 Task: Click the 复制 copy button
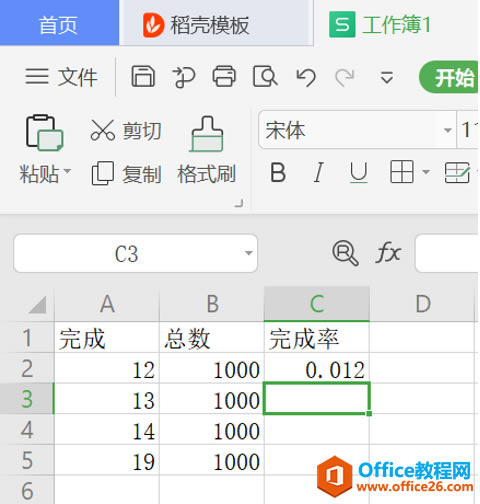tap(127, 174)
